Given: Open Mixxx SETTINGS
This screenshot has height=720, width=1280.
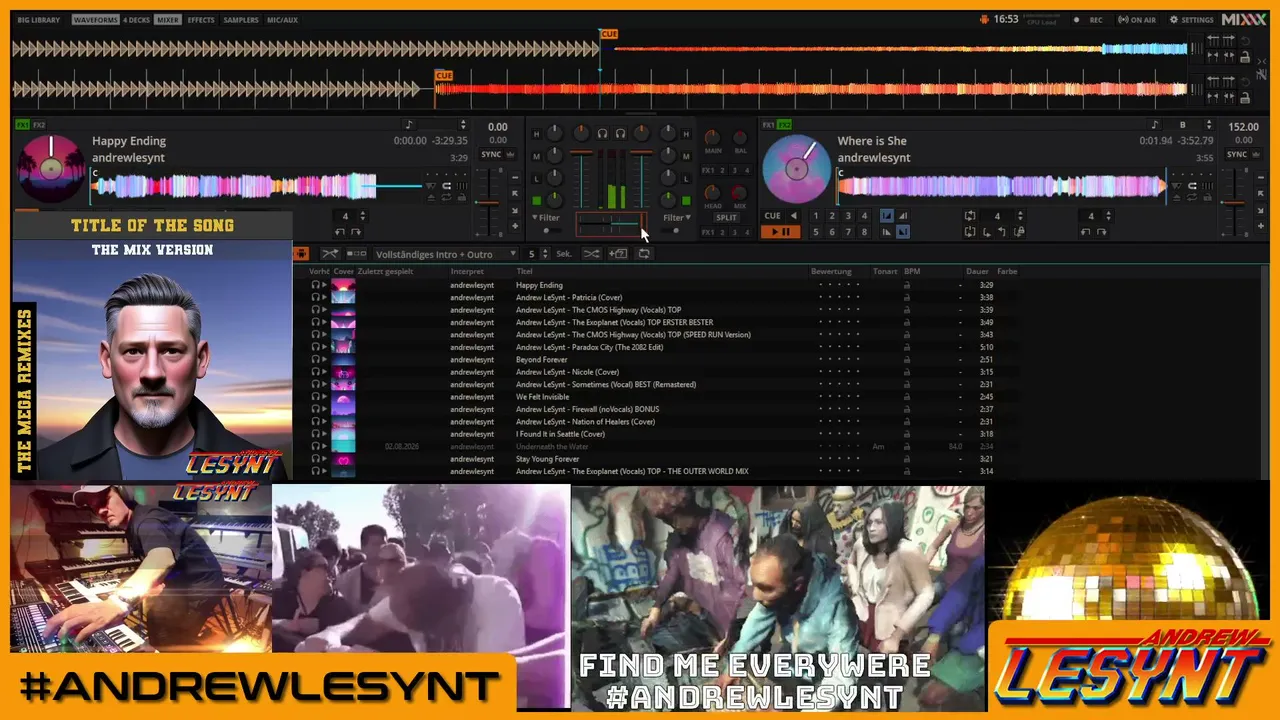Looking at the screenshot, I should point(1191,20).
